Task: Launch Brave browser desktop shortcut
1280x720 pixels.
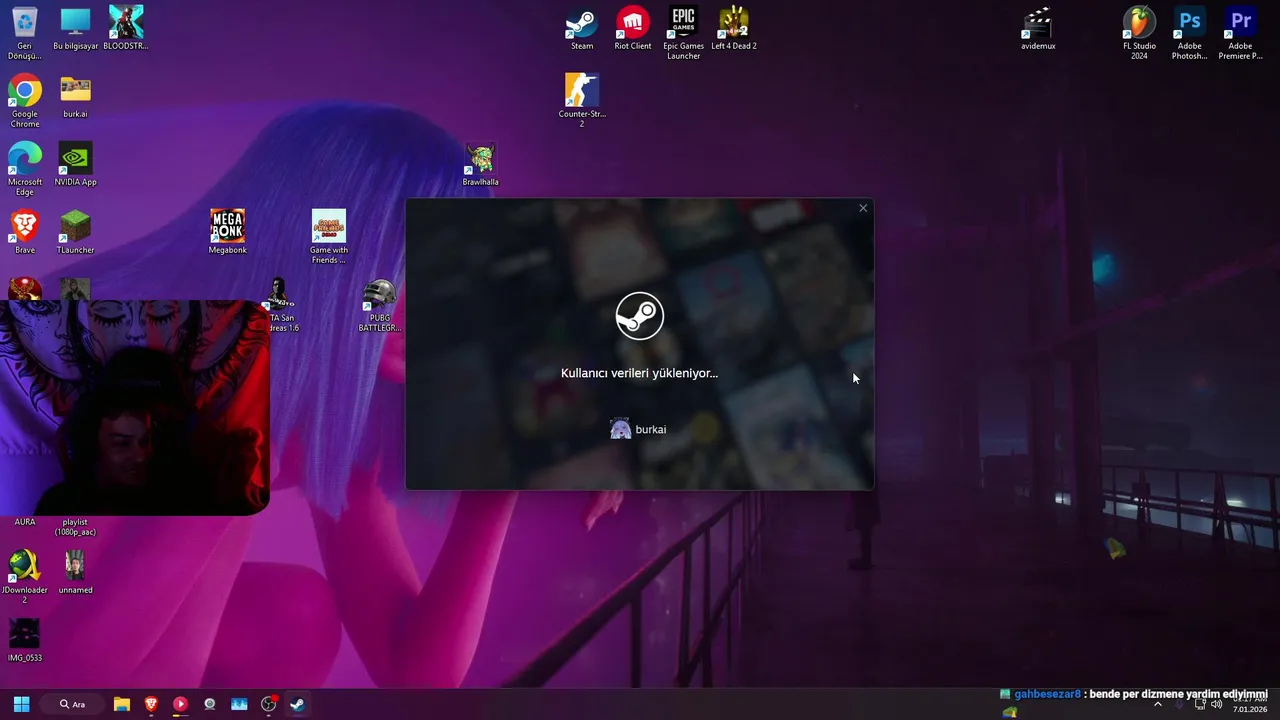Action: pyautogui.click(x=24, y=232)
